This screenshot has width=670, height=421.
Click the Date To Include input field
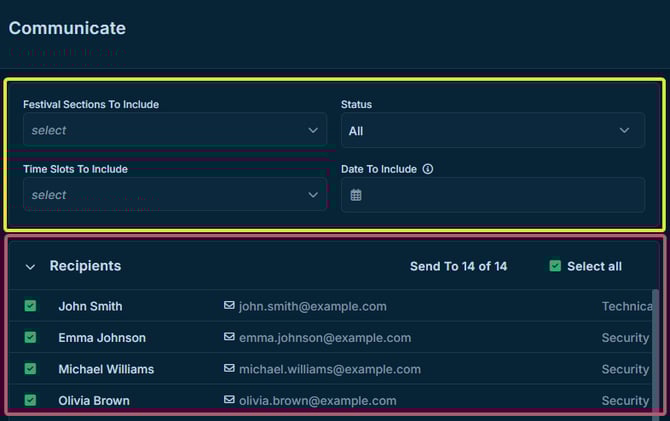pyautogui.click(x=500, y=195)
